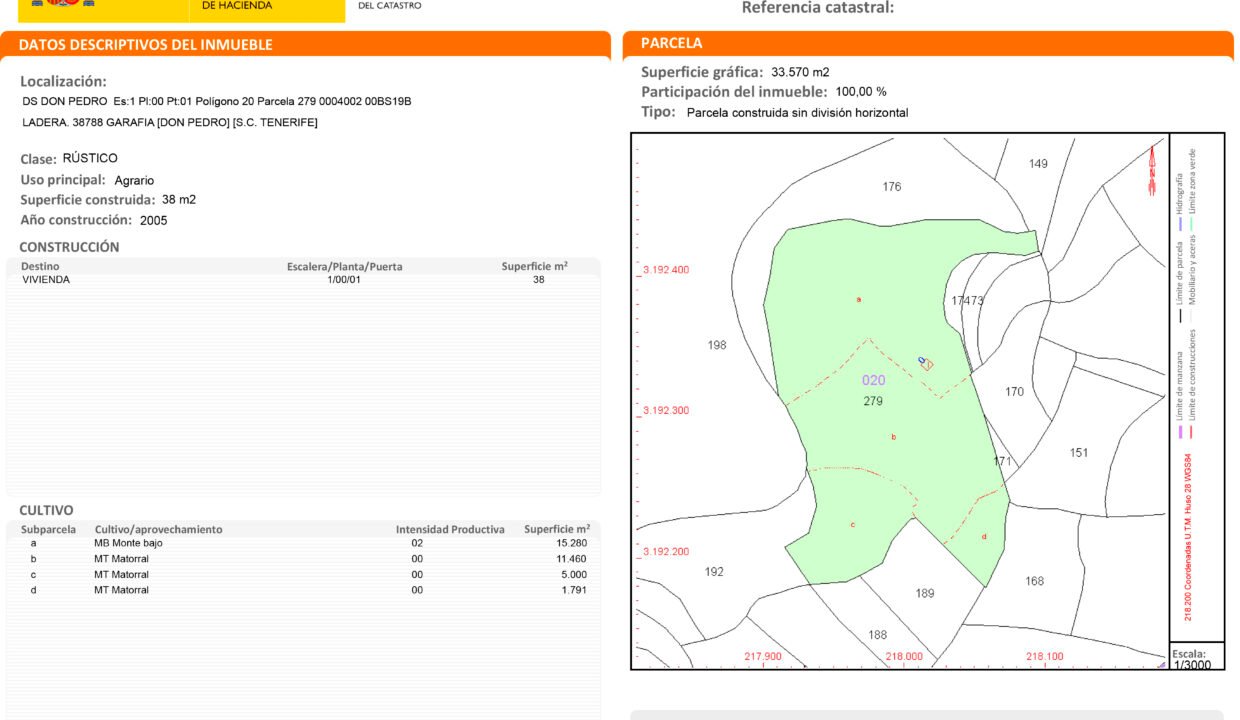The image size is (1240, 720).
Task: Click 'Superficie m²' header in the Construcción table
Action: click(535, 266)
